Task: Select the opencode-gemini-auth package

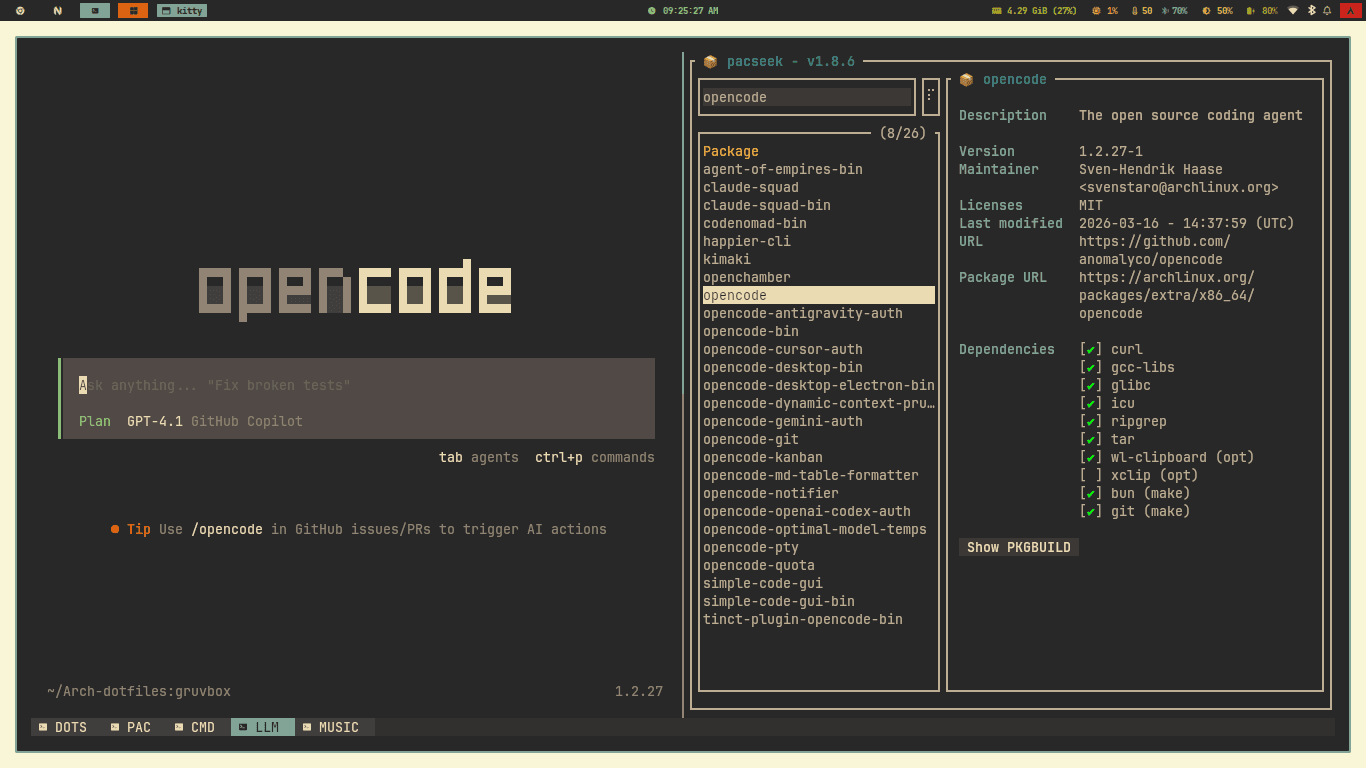Action: (x=783, y=421)
